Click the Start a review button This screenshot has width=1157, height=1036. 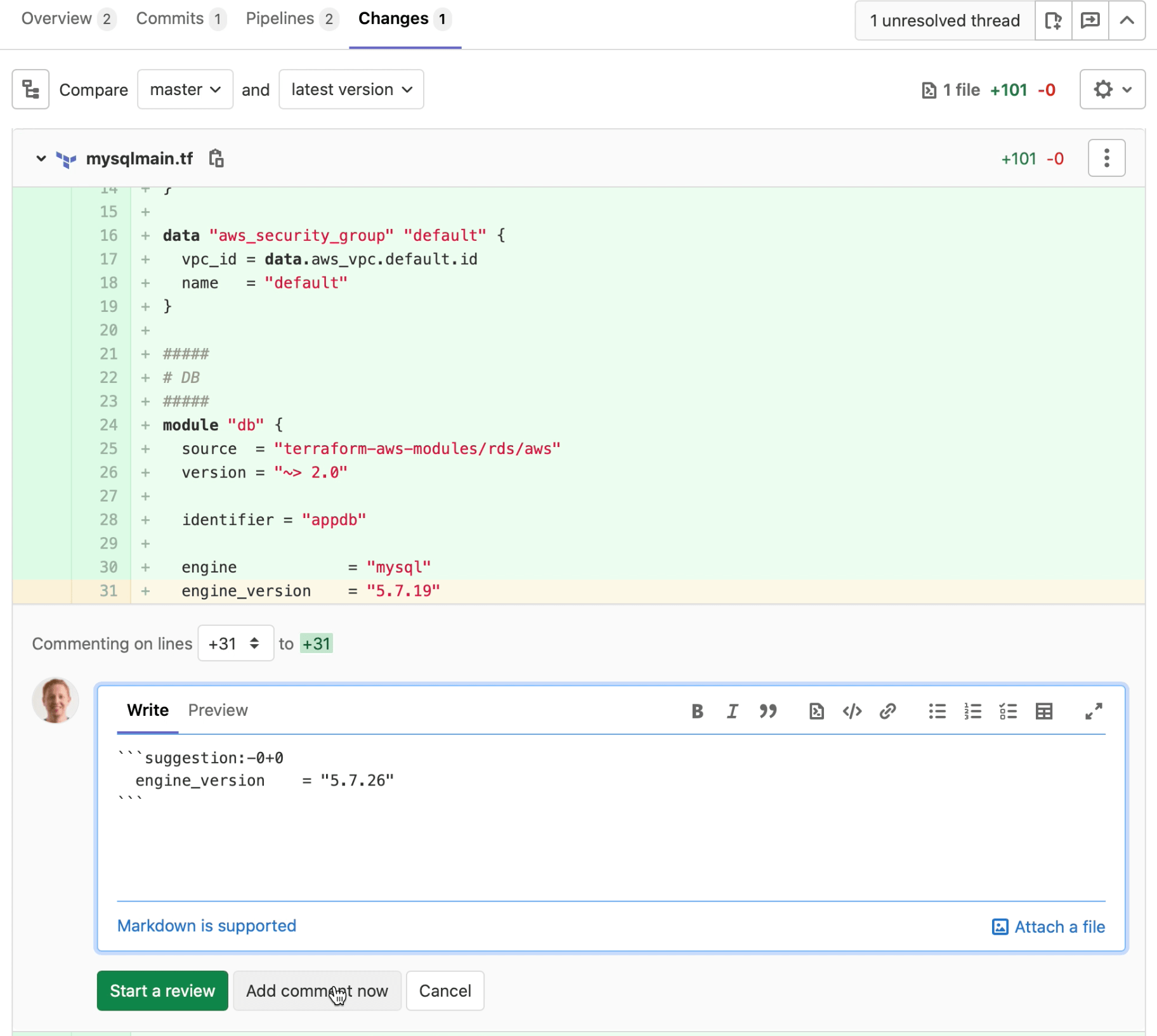pyautogui.click(x=162, y=990)
